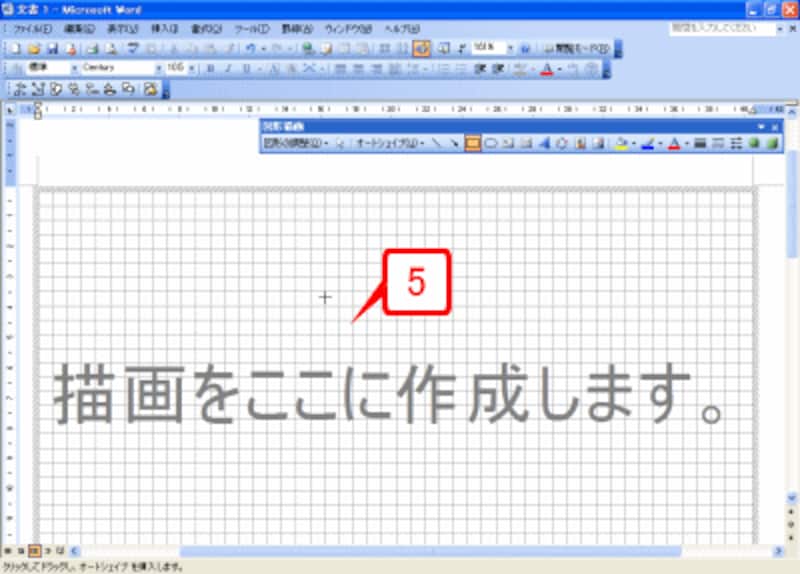Open the dash style options
Viewport: 800px width, 574px height.
[718, 144]
